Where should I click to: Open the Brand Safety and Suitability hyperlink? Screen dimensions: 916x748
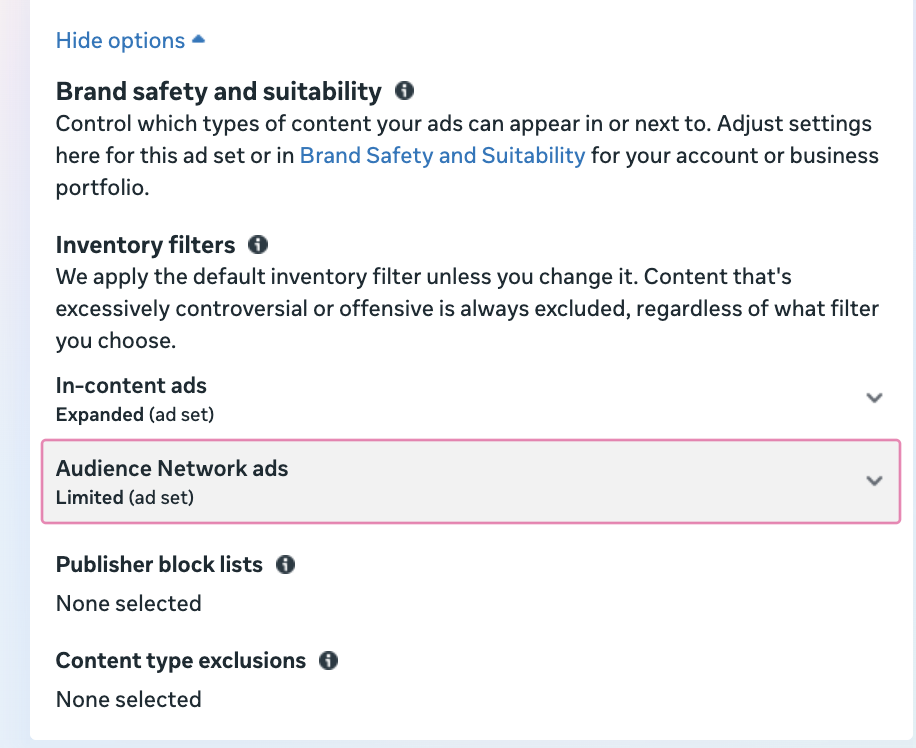442,155
